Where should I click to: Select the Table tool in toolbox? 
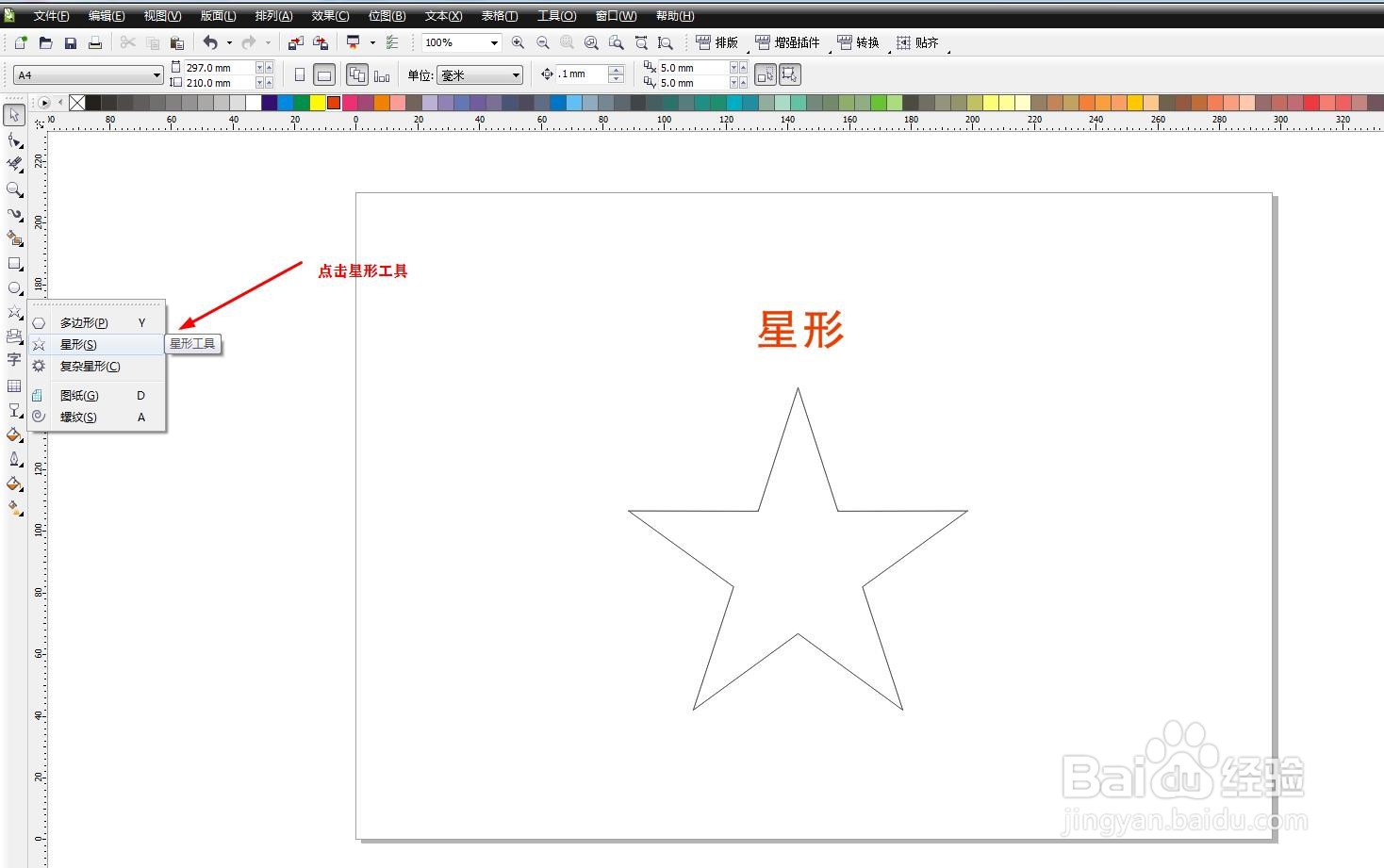[x=14, y=385]
